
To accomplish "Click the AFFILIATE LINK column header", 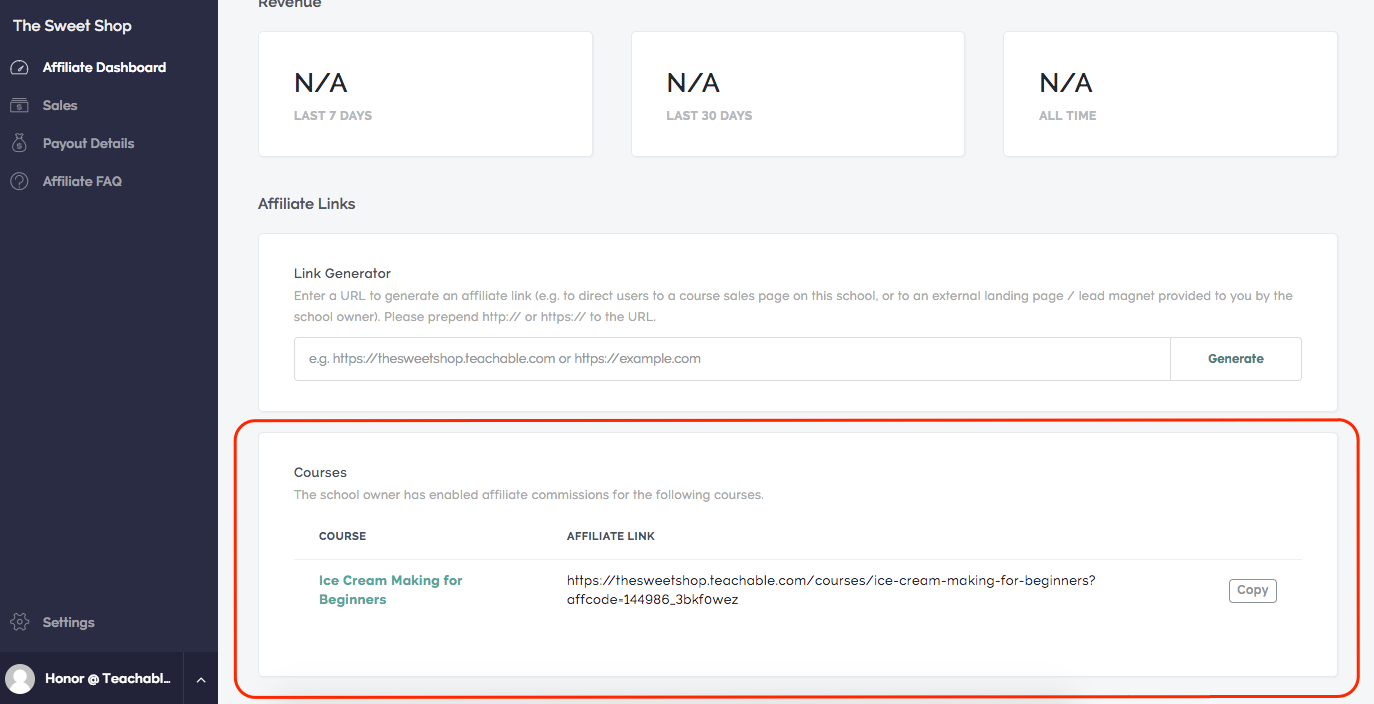I will tap(610, 536).
